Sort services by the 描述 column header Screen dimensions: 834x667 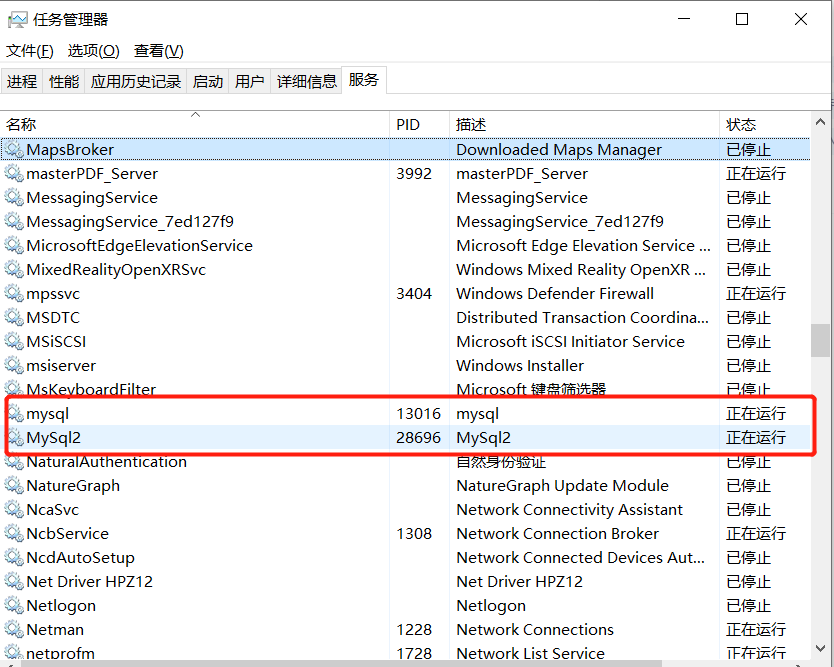pyautogui.click(x=585, y=124)
